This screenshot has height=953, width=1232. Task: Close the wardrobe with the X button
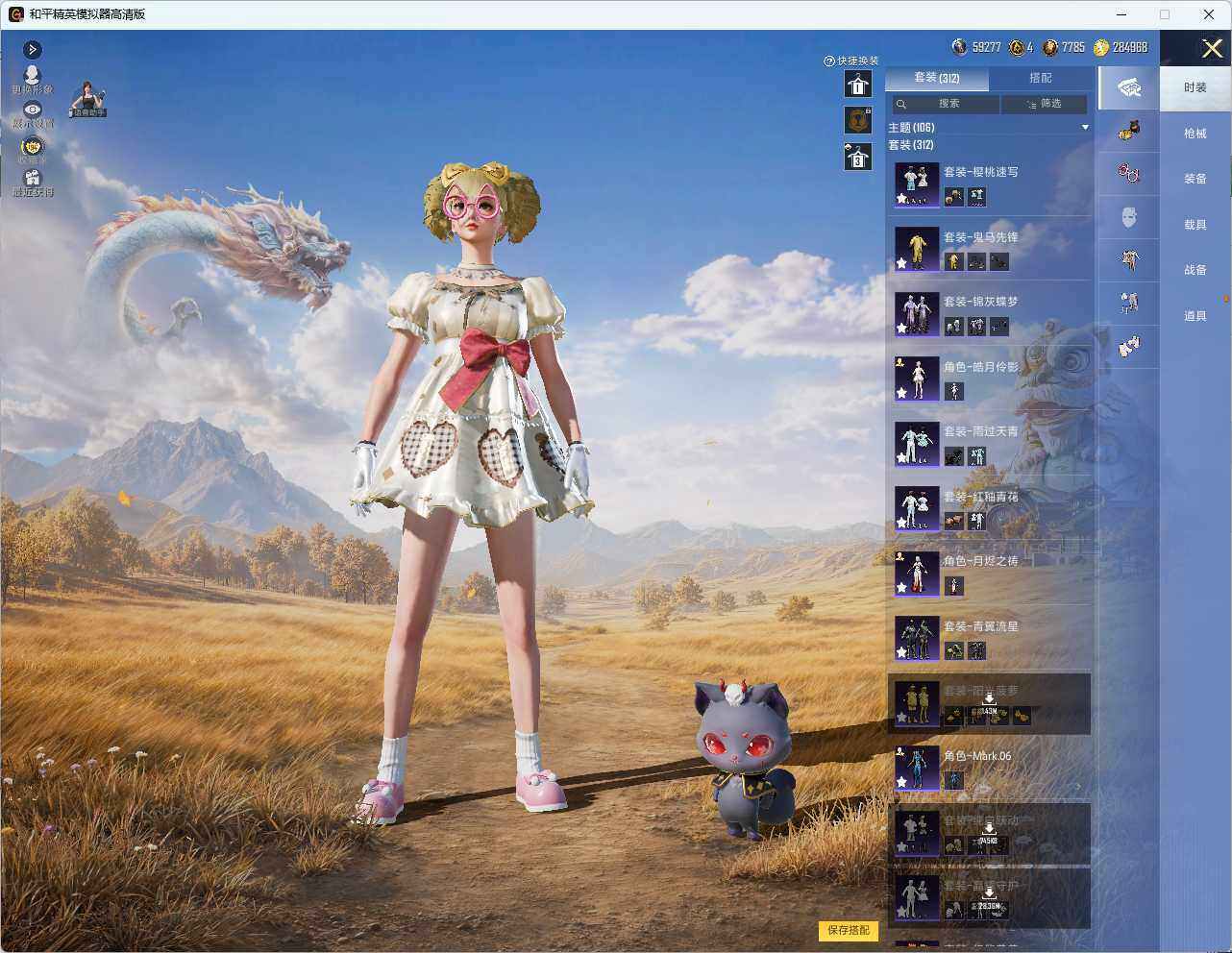[x=1212, y=48]
